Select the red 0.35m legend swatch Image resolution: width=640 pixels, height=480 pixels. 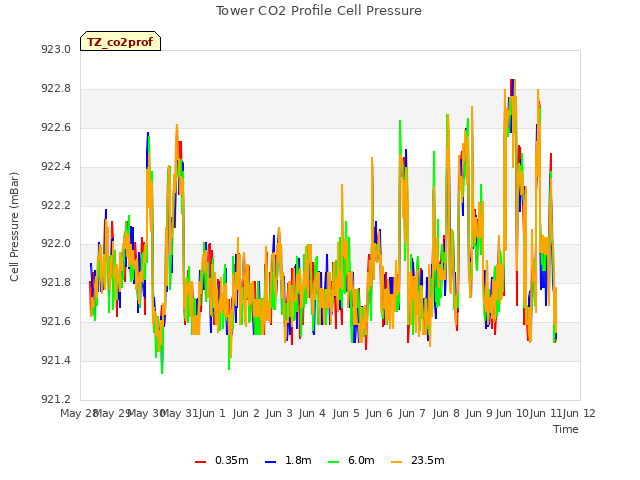pos(200,462)
